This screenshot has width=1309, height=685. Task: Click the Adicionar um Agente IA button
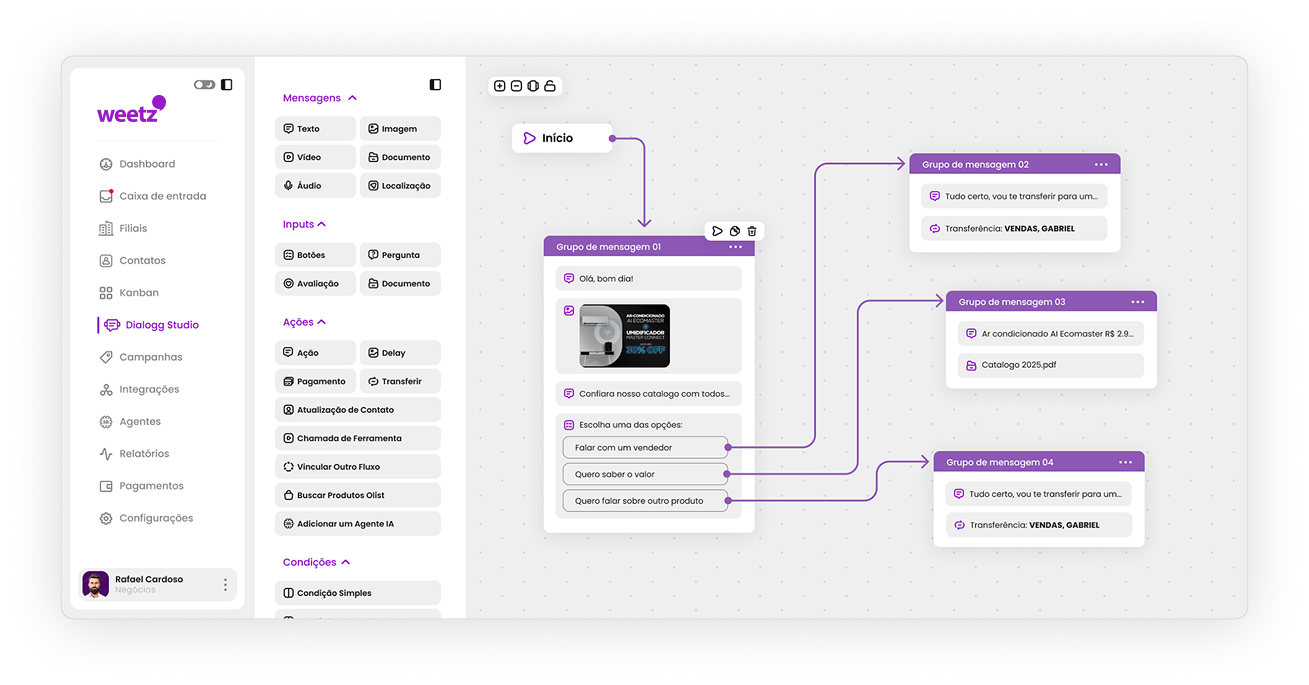[357, 523]
